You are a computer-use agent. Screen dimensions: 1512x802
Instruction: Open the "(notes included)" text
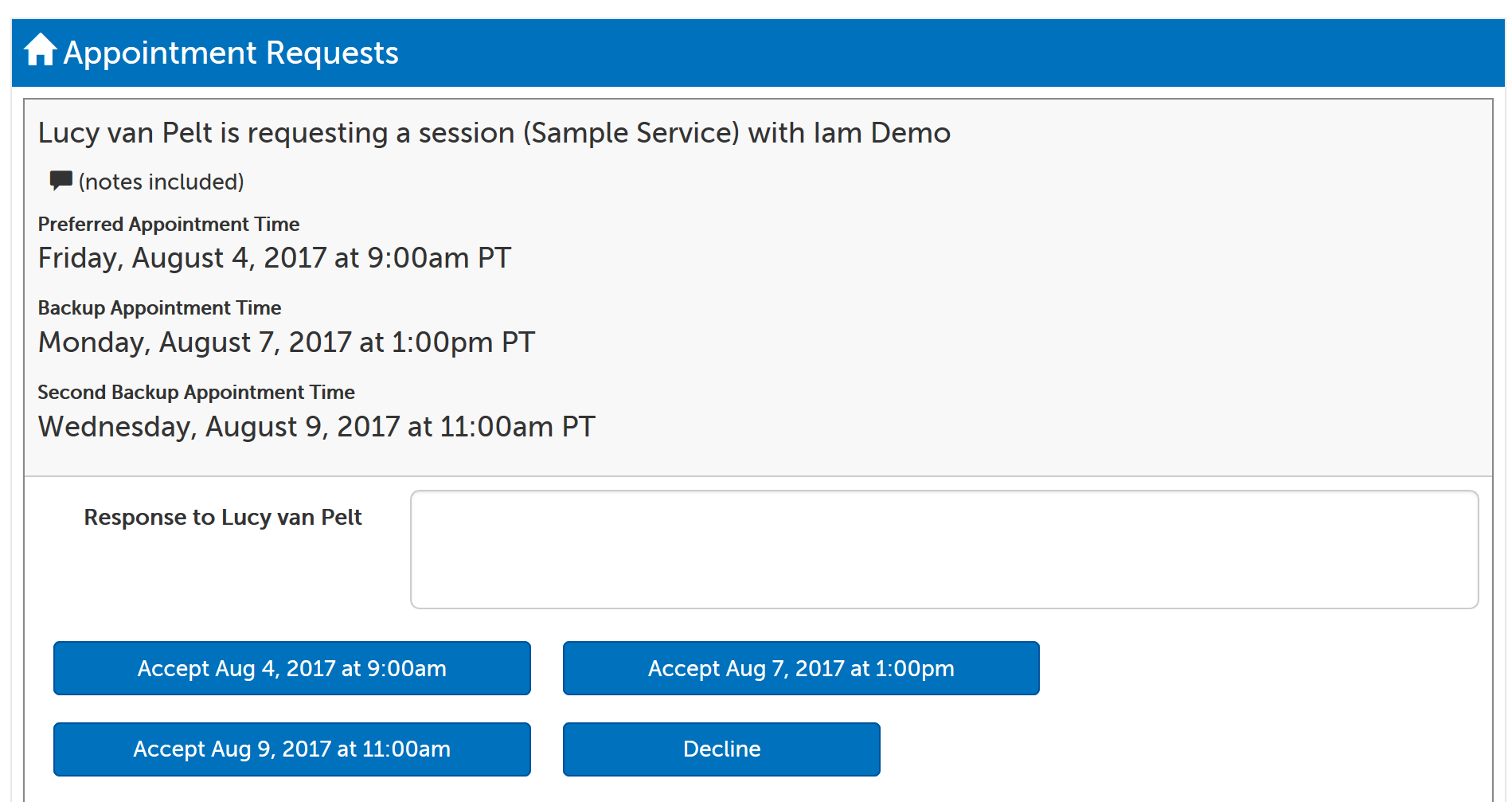161,182
